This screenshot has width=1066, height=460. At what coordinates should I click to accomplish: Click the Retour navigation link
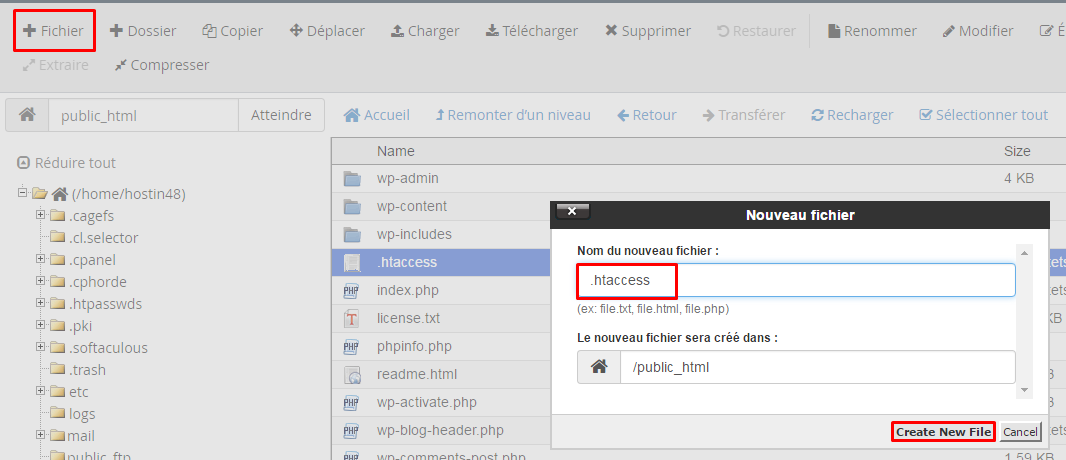click(647, 115)
